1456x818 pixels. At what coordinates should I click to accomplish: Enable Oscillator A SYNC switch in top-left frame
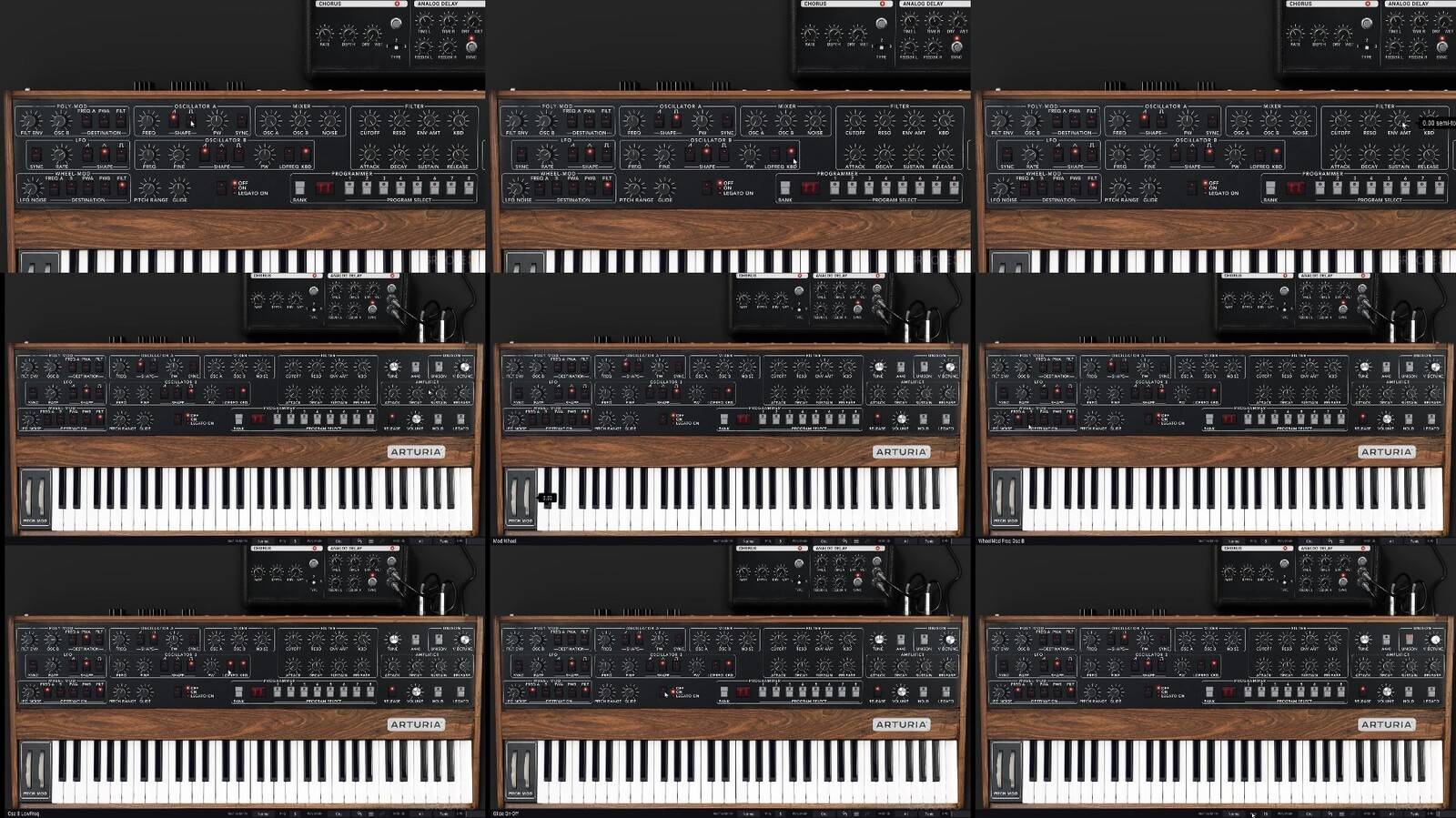(241, 120)
